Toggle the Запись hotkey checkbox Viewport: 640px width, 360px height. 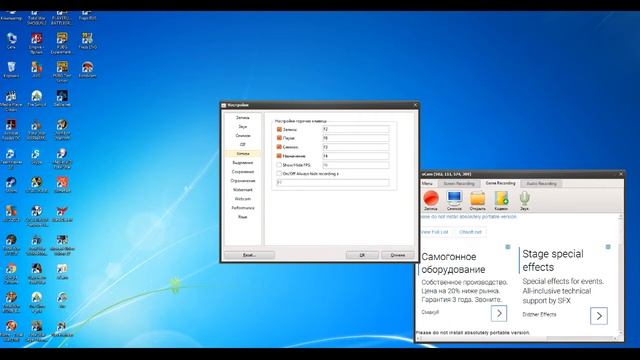pos(279,129)
